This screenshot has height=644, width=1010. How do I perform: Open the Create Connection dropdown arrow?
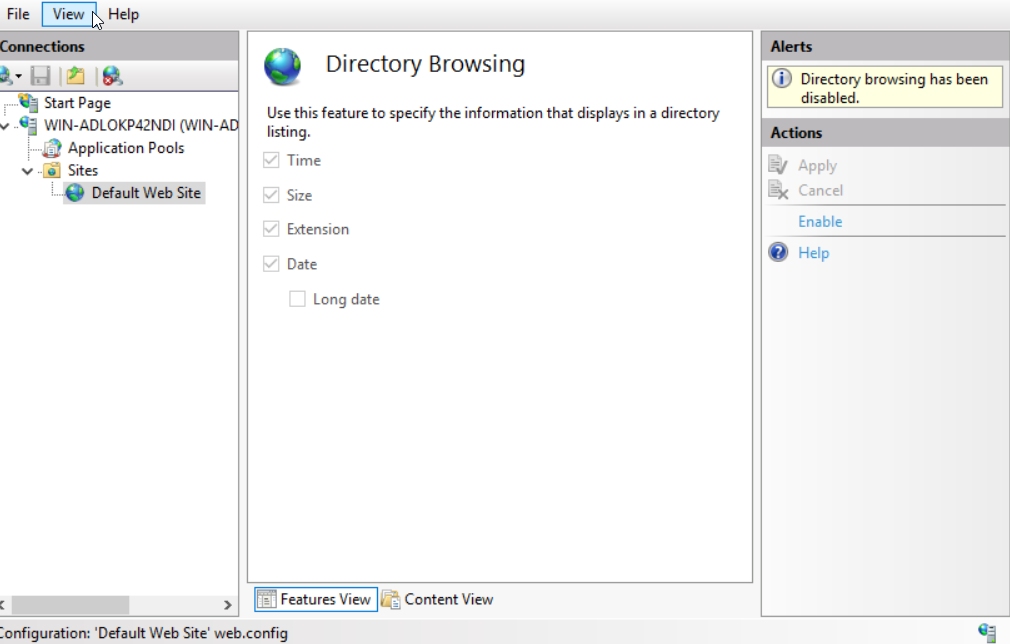click(19, 77)
